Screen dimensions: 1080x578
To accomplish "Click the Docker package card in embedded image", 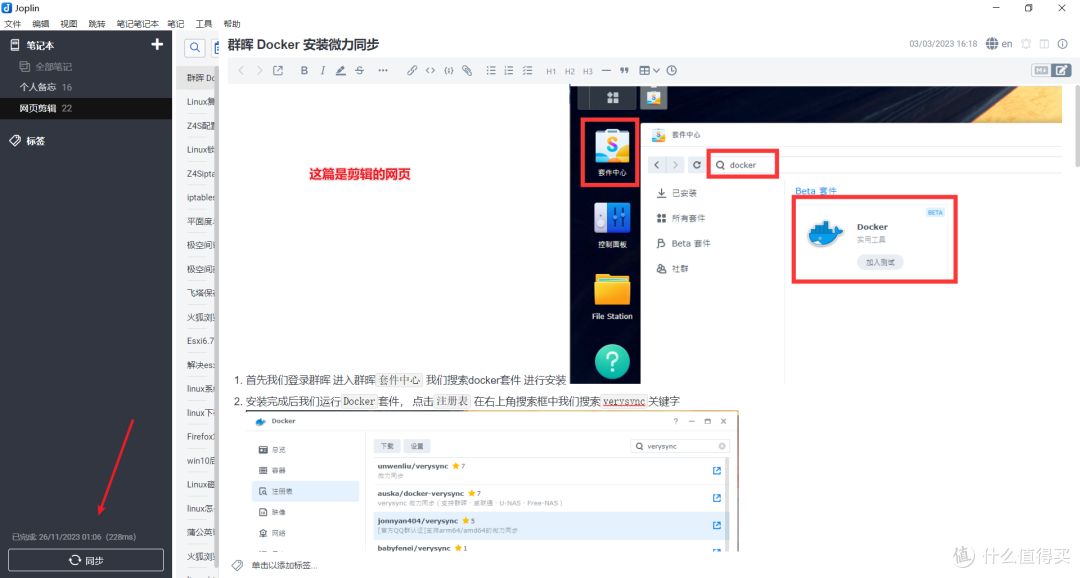I will [x=874, y=239].
